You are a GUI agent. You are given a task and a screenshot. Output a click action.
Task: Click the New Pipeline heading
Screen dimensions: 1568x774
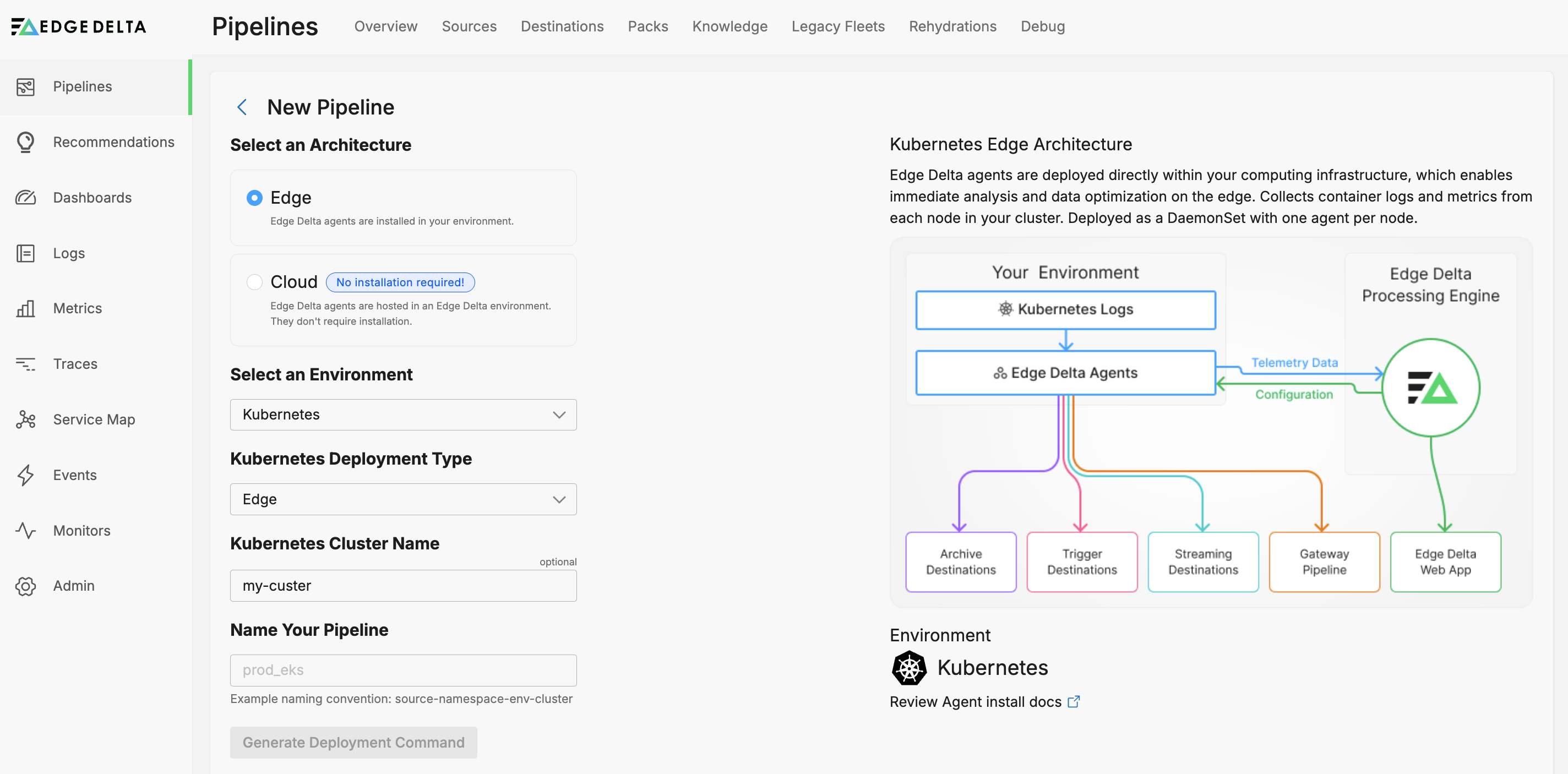330,107
